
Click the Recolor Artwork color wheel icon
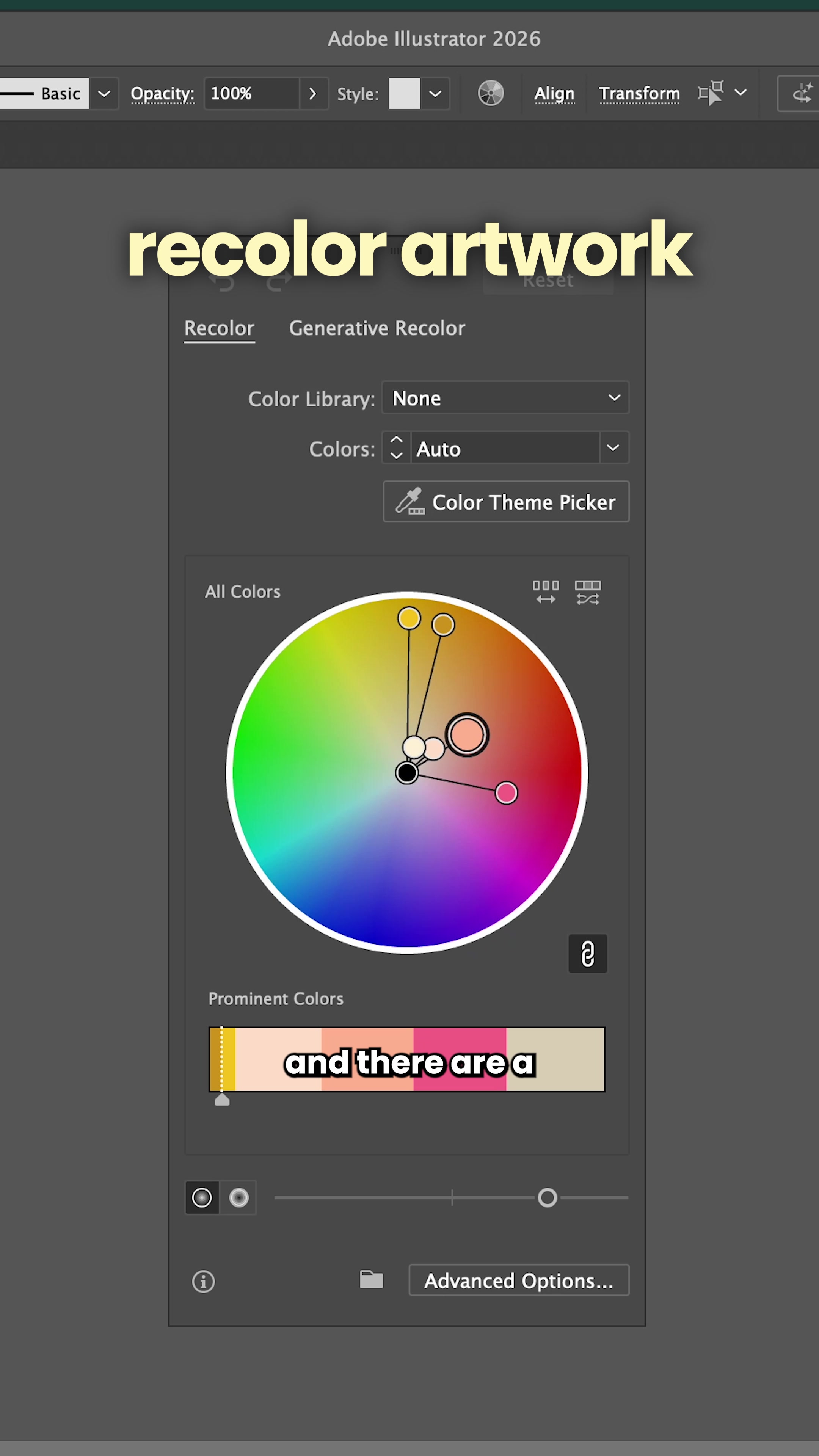click(x=491, y=93)
